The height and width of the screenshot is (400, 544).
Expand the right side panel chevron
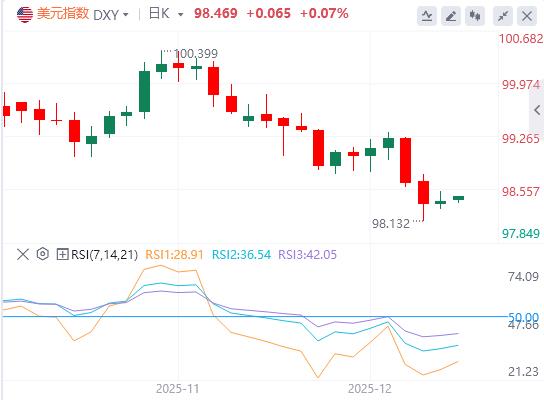tap(537, 110)
